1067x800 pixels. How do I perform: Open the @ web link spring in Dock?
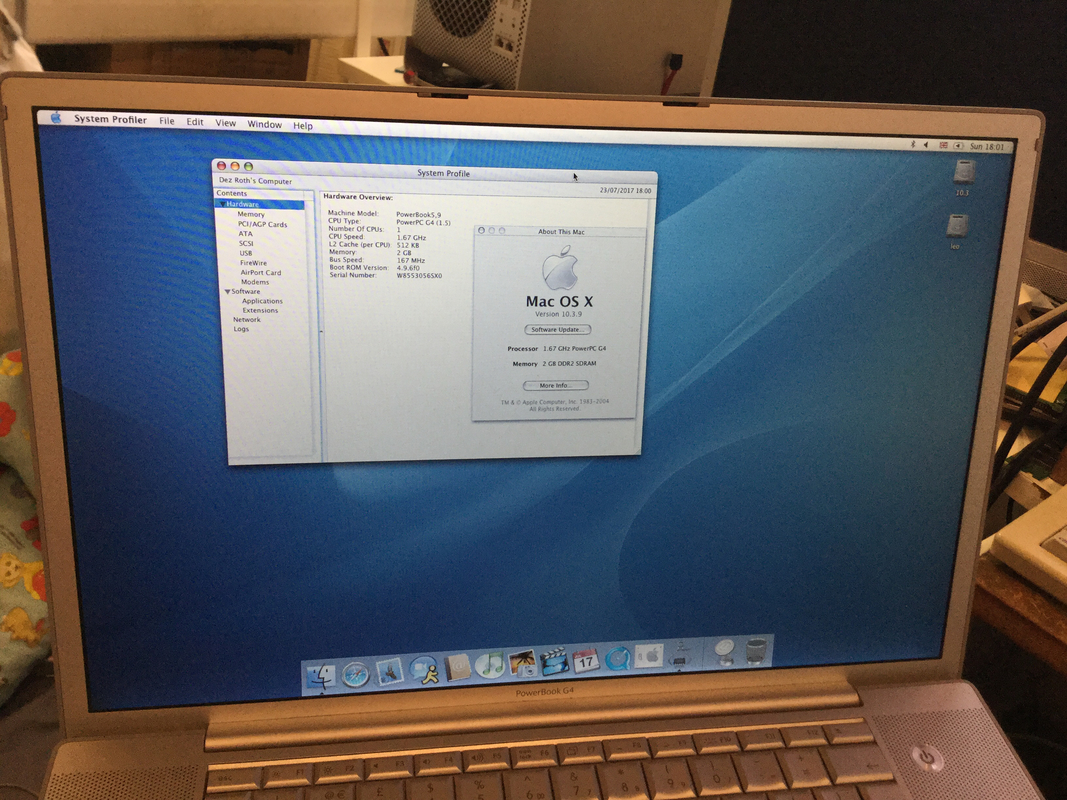pos(726,652)
